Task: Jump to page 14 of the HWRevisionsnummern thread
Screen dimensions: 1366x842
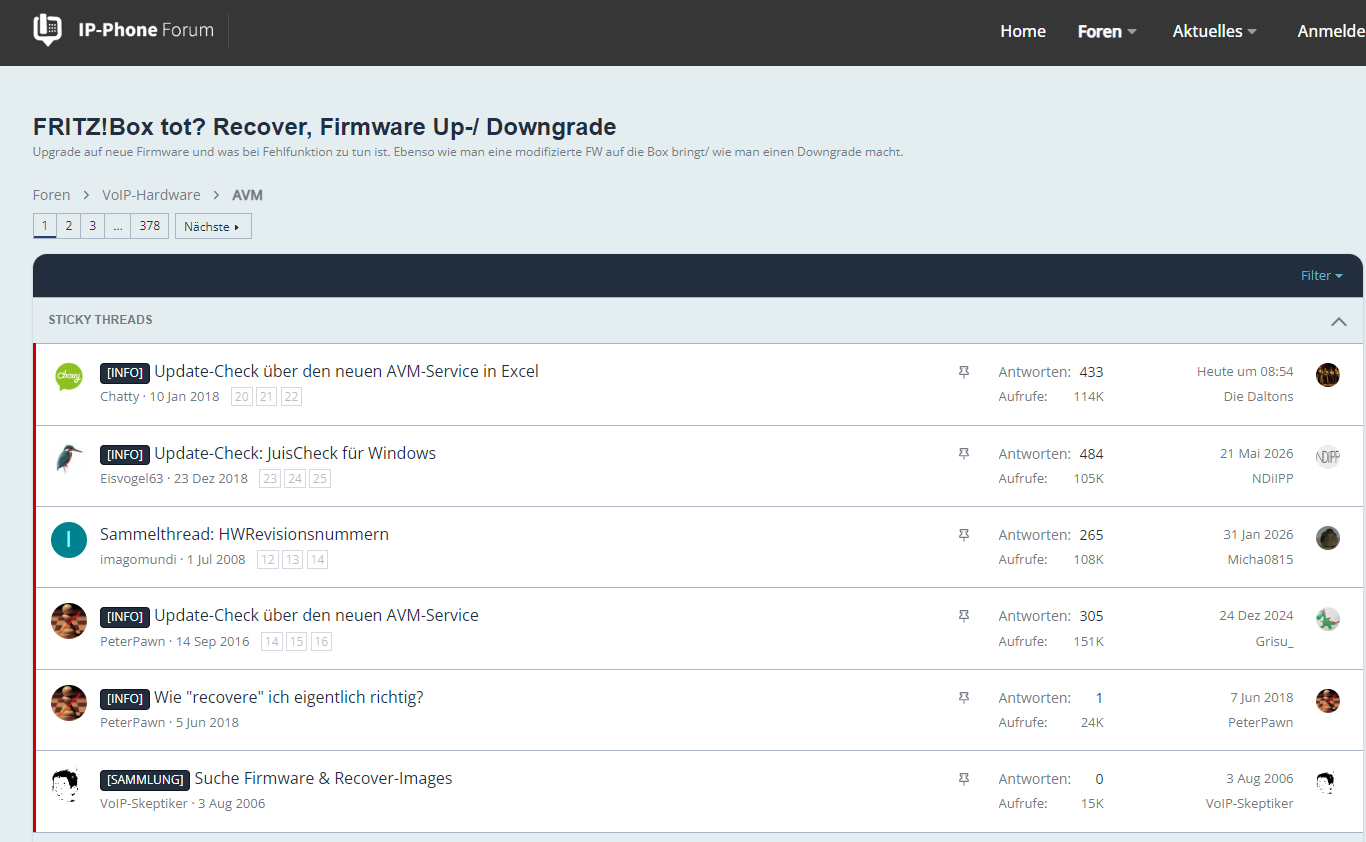Action: (x=317, y=560)
